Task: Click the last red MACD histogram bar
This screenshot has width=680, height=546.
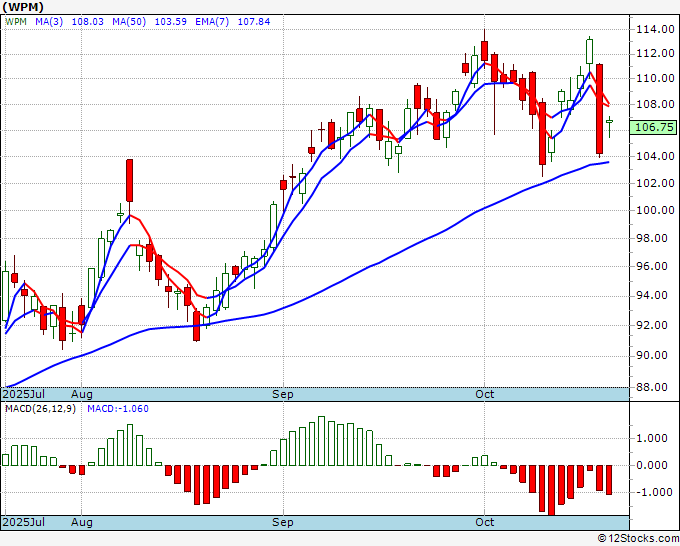Action: (x=609, y=480)
